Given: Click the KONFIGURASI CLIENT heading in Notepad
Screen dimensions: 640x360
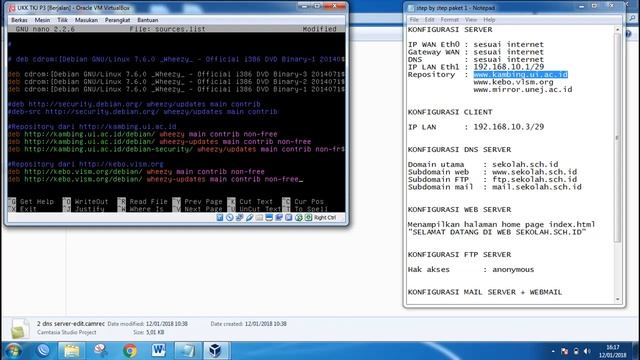Looking at the screenshot, I should pos(450,112).
